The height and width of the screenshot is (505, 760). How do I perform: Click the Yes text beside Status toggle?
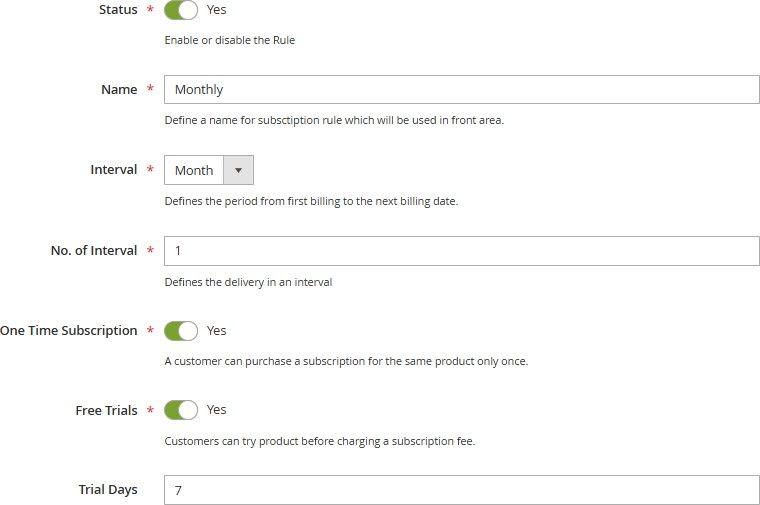pyautogui.click(x=216, y=10)
